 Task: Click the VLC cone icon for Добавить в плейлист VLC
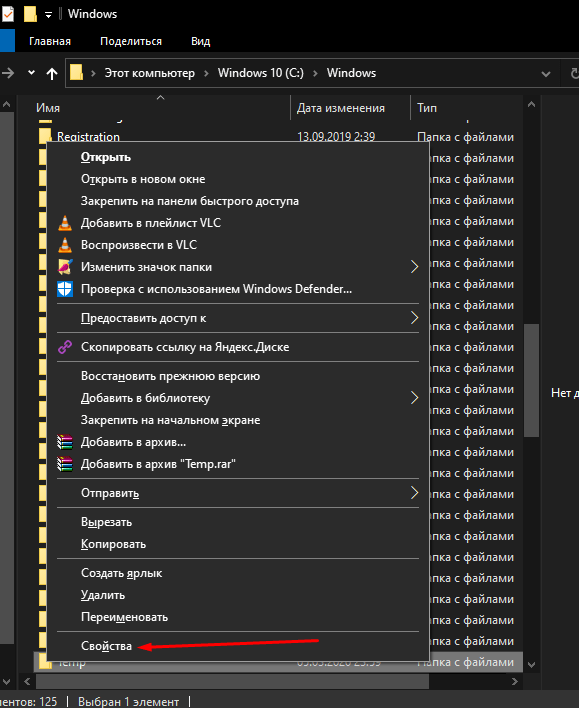[x=65, y=223]
